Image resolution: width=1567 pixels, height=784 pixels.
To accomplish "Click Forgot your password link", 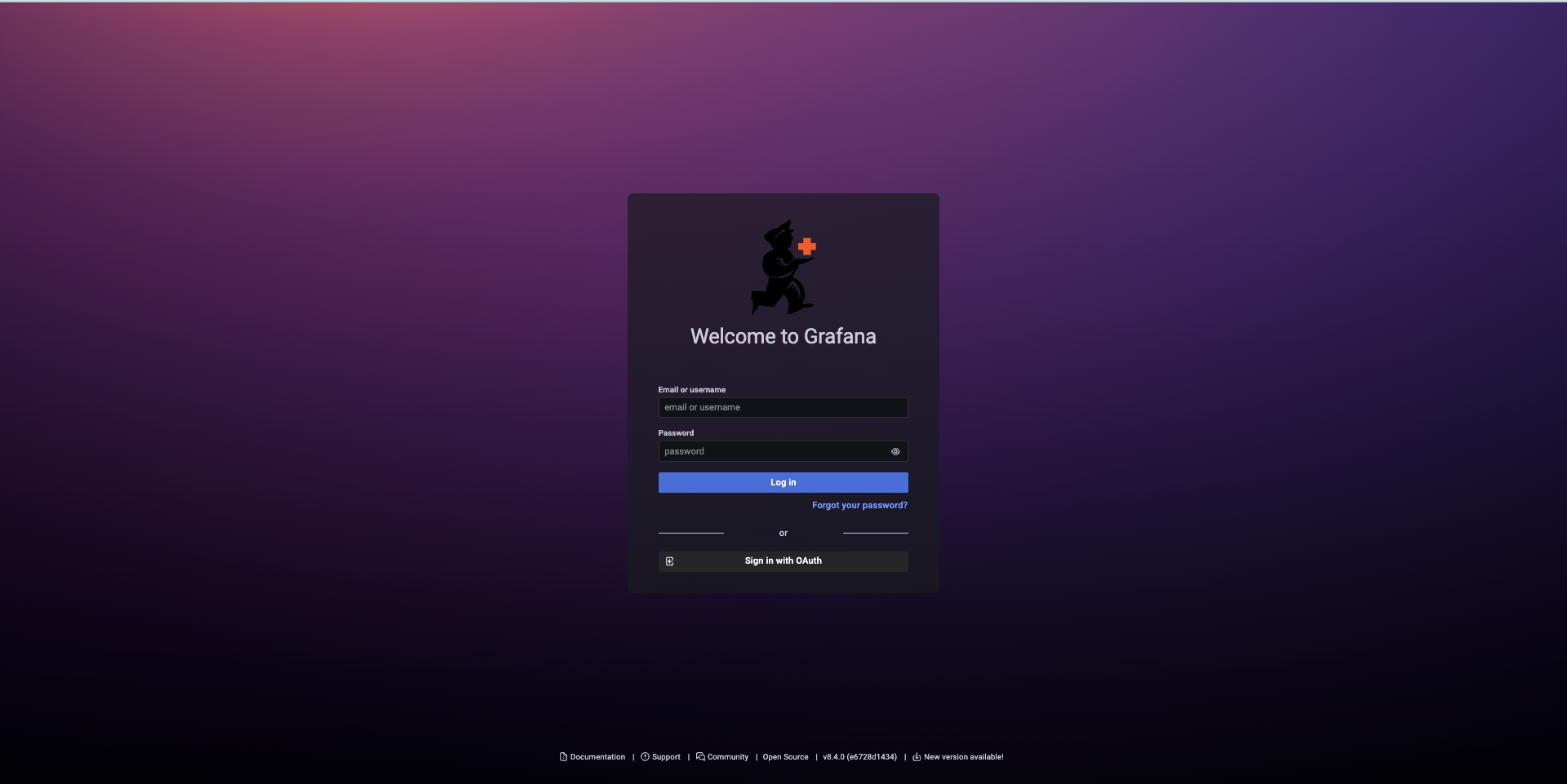I will [859, 505].
